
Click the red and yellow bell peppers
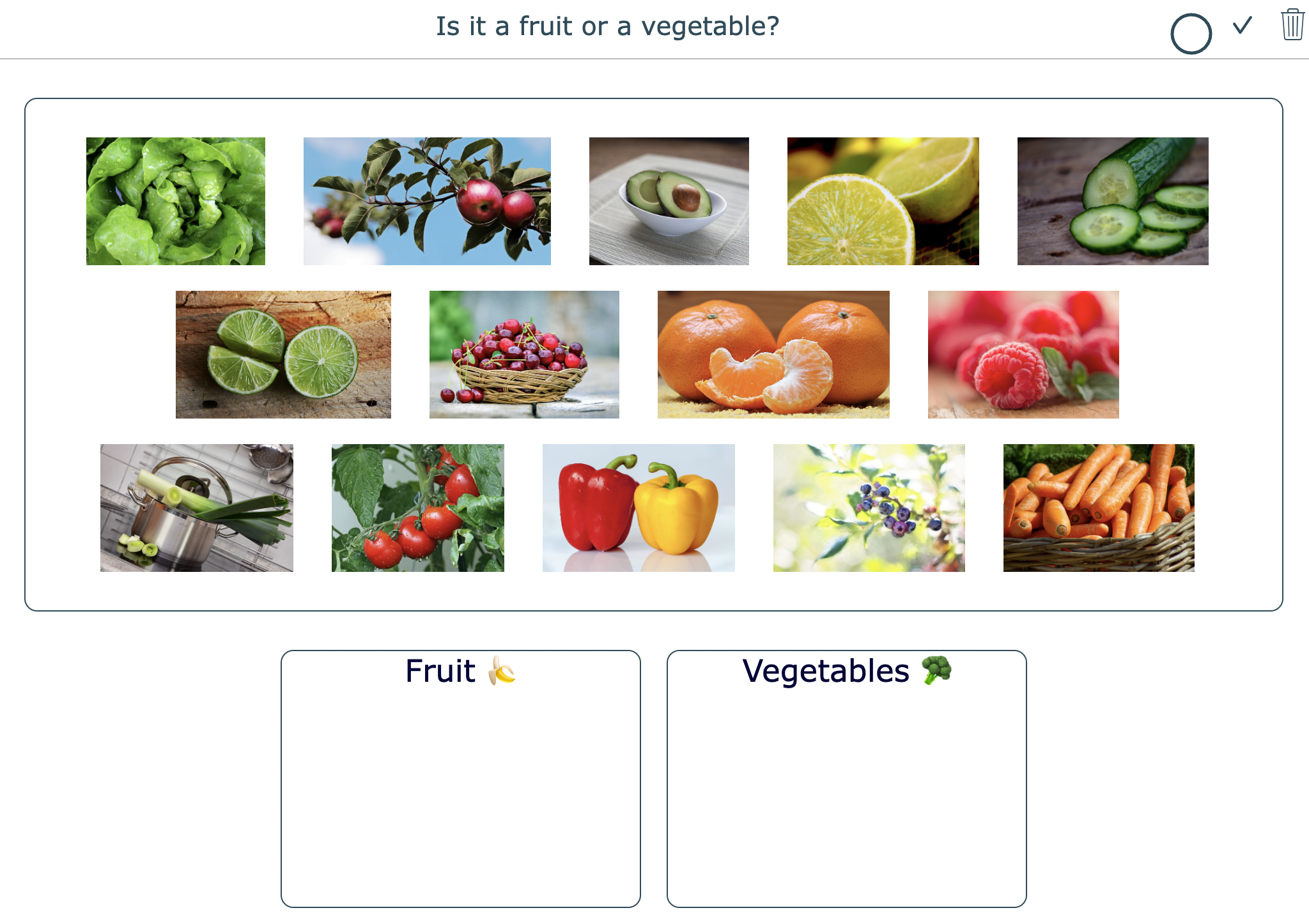coord(639,508)
